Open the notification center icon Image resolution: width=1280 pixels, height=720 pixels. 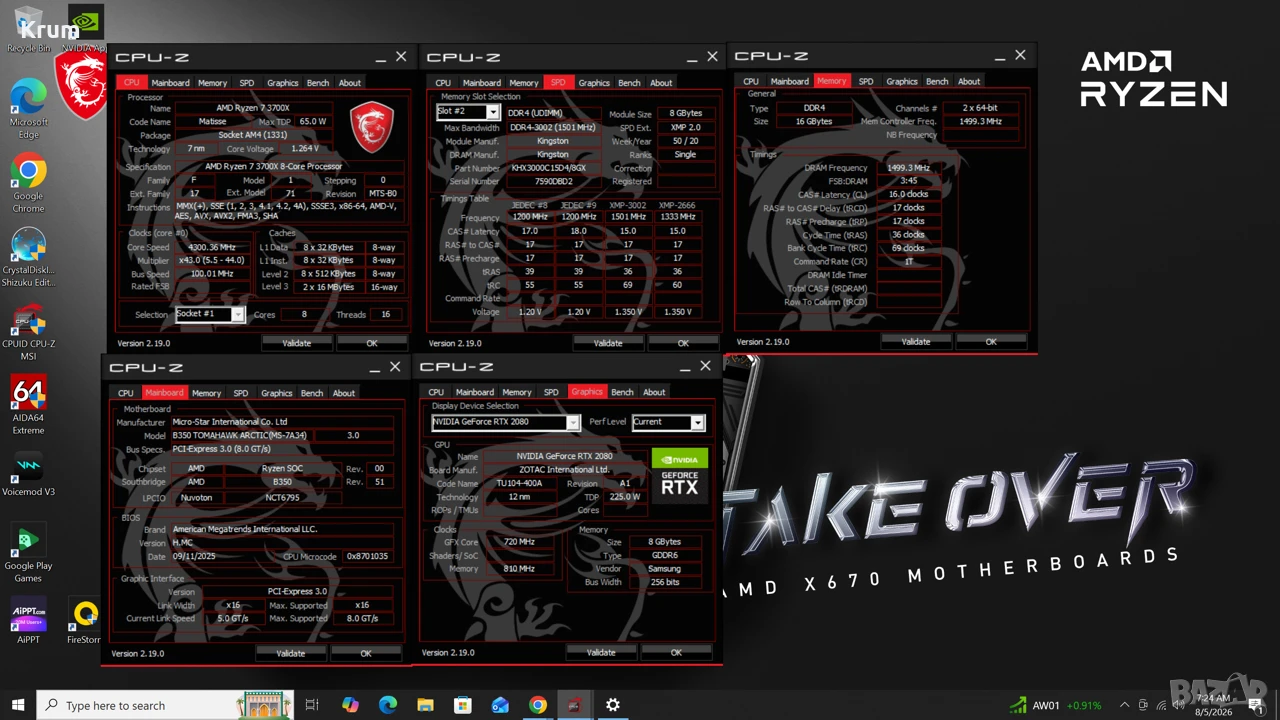click(x=1256, y=705)
